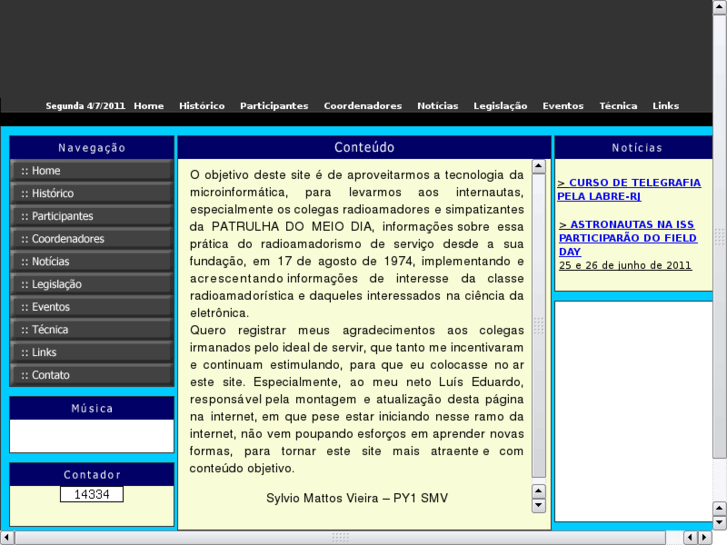727x545 pixels.
Task: Click the ':: Contato' sidebar button
Action: click(92, 375)
